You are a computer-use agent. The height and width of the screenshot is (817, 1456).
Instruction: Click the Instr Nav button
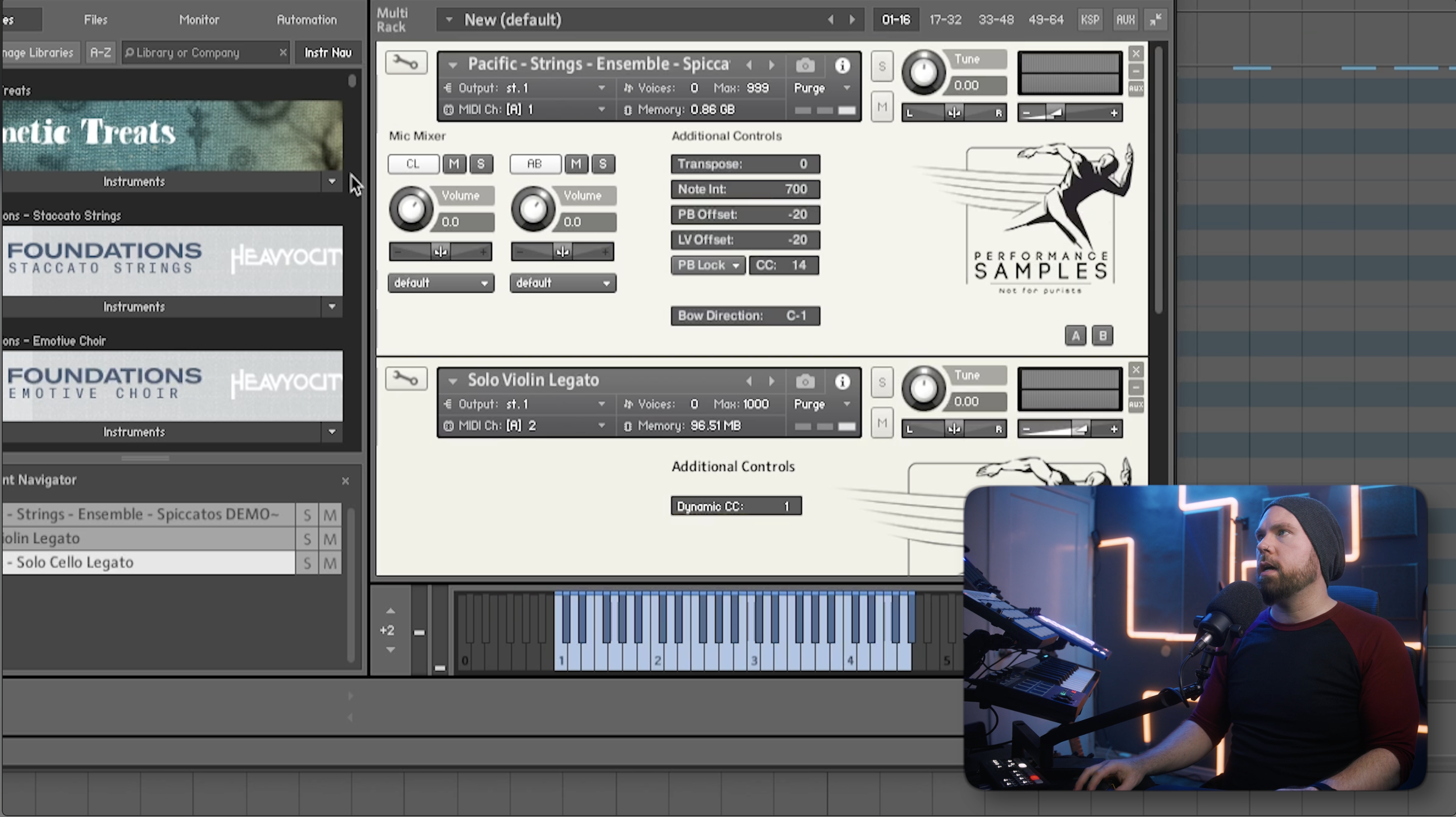[328, 53]
